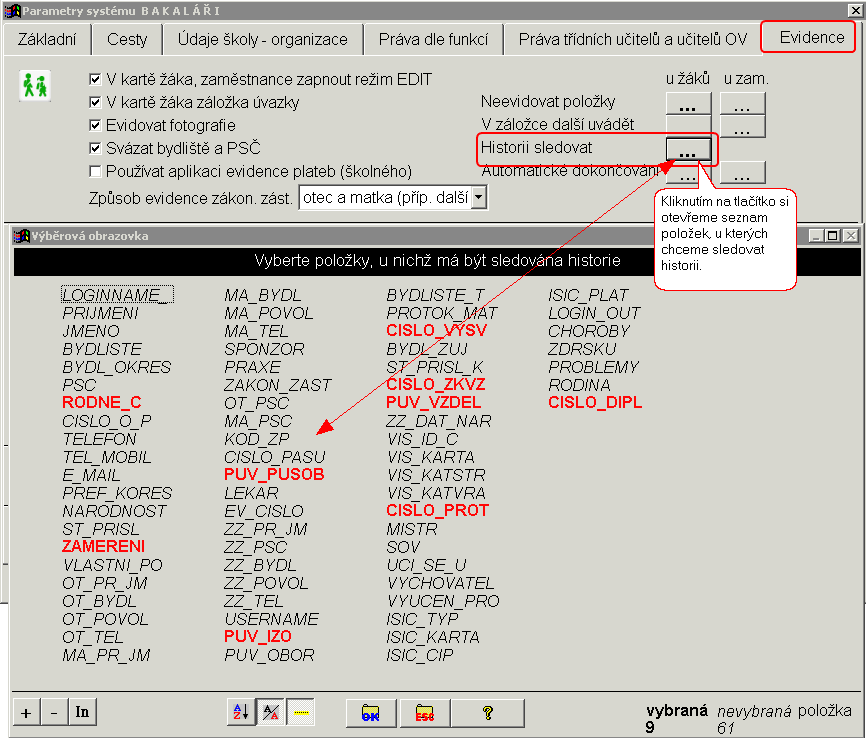Uncheck 'Evidovat fotografie' checkbox

click(95, 125)
